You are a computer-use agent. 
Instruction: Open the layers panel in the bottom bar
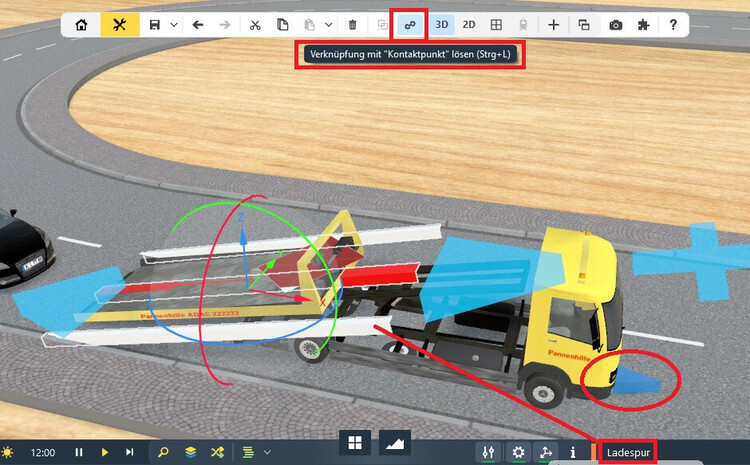click(190, 452)
